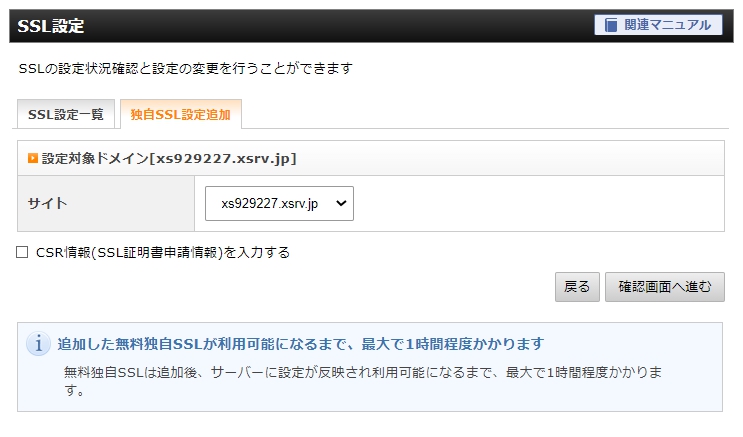Select the 独自SSL設定追加 tab
Viewport: 743px width, 437px height.
click(180, 114)
